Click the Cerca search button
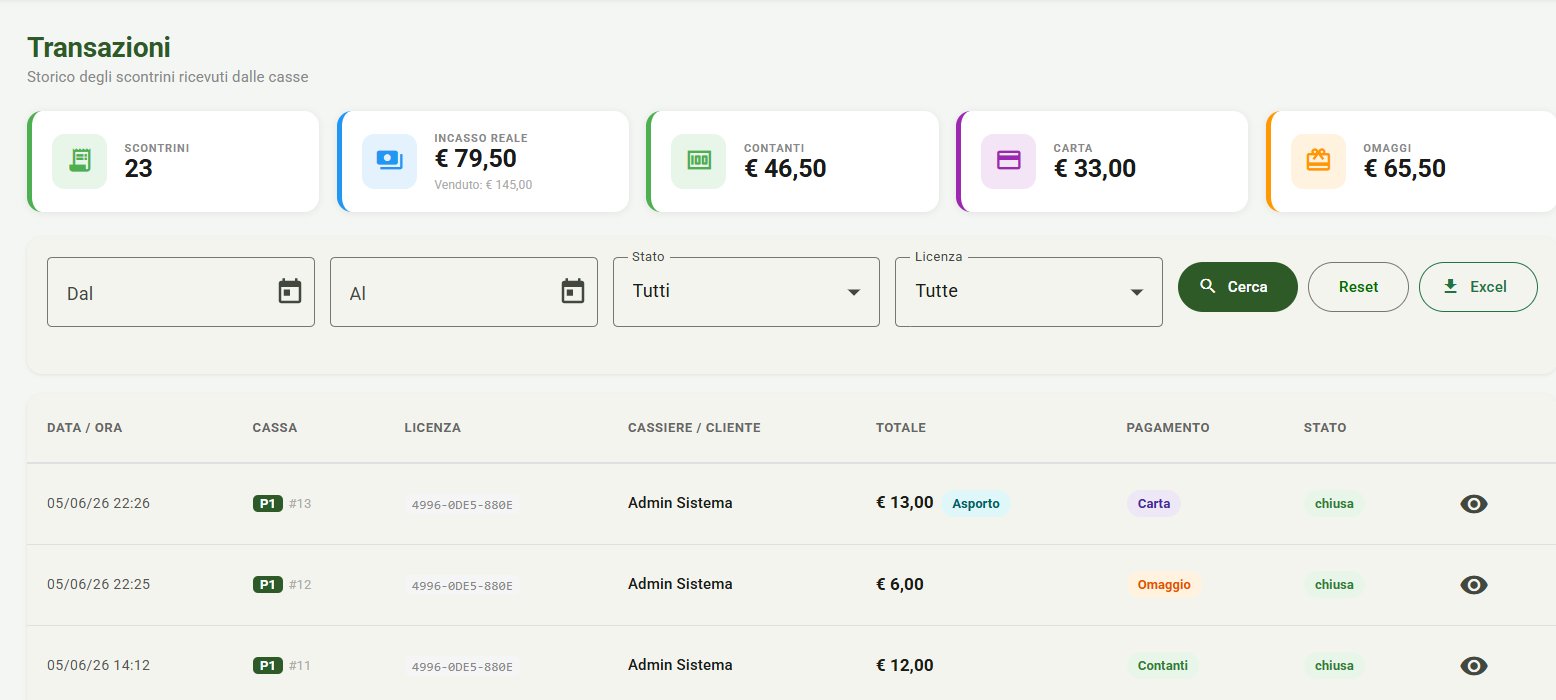Viewport: 1556px width, 700px height. (x=1238, y=287)
